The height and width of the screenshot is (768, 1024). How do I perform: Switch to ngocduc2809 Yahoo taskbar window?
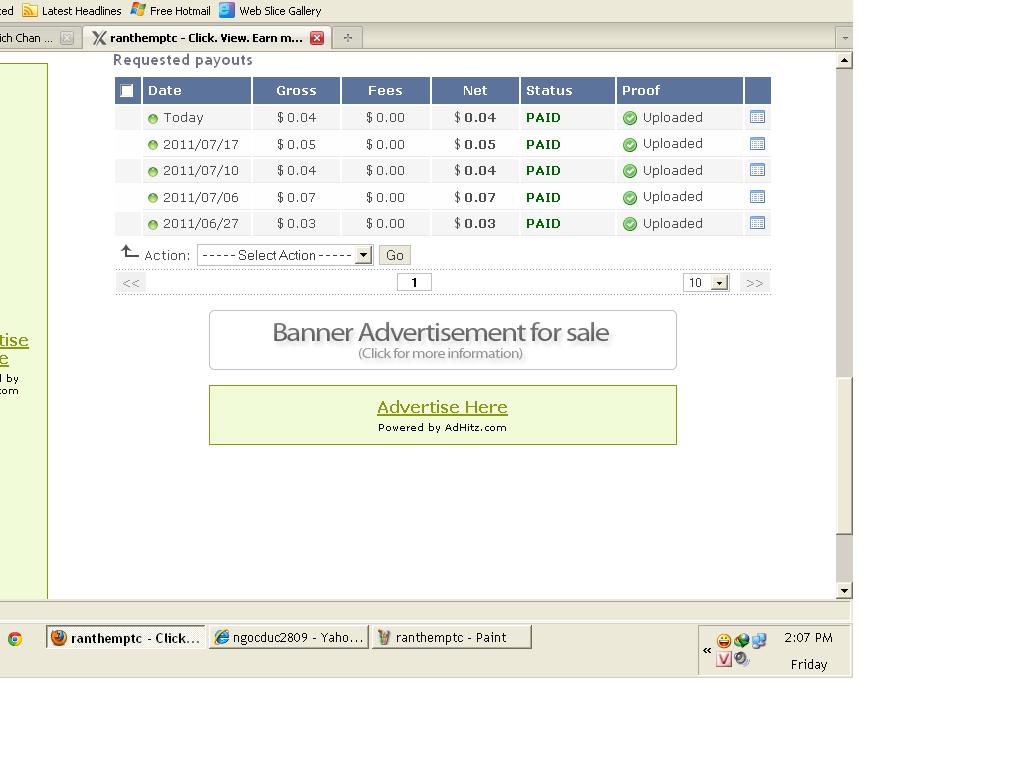(289, 637)
